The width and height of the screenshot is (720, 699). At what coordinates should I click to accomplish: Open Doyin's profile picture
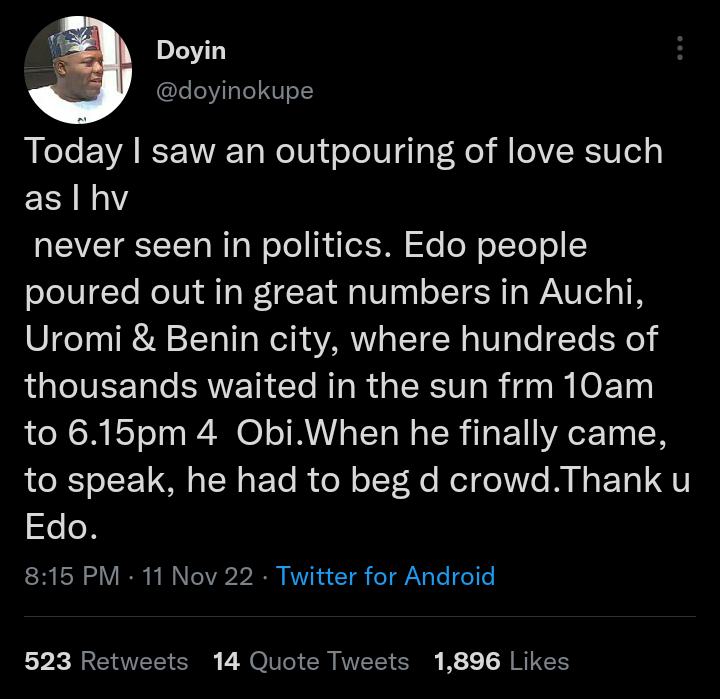pyautogui.click(x=78, y=70)
